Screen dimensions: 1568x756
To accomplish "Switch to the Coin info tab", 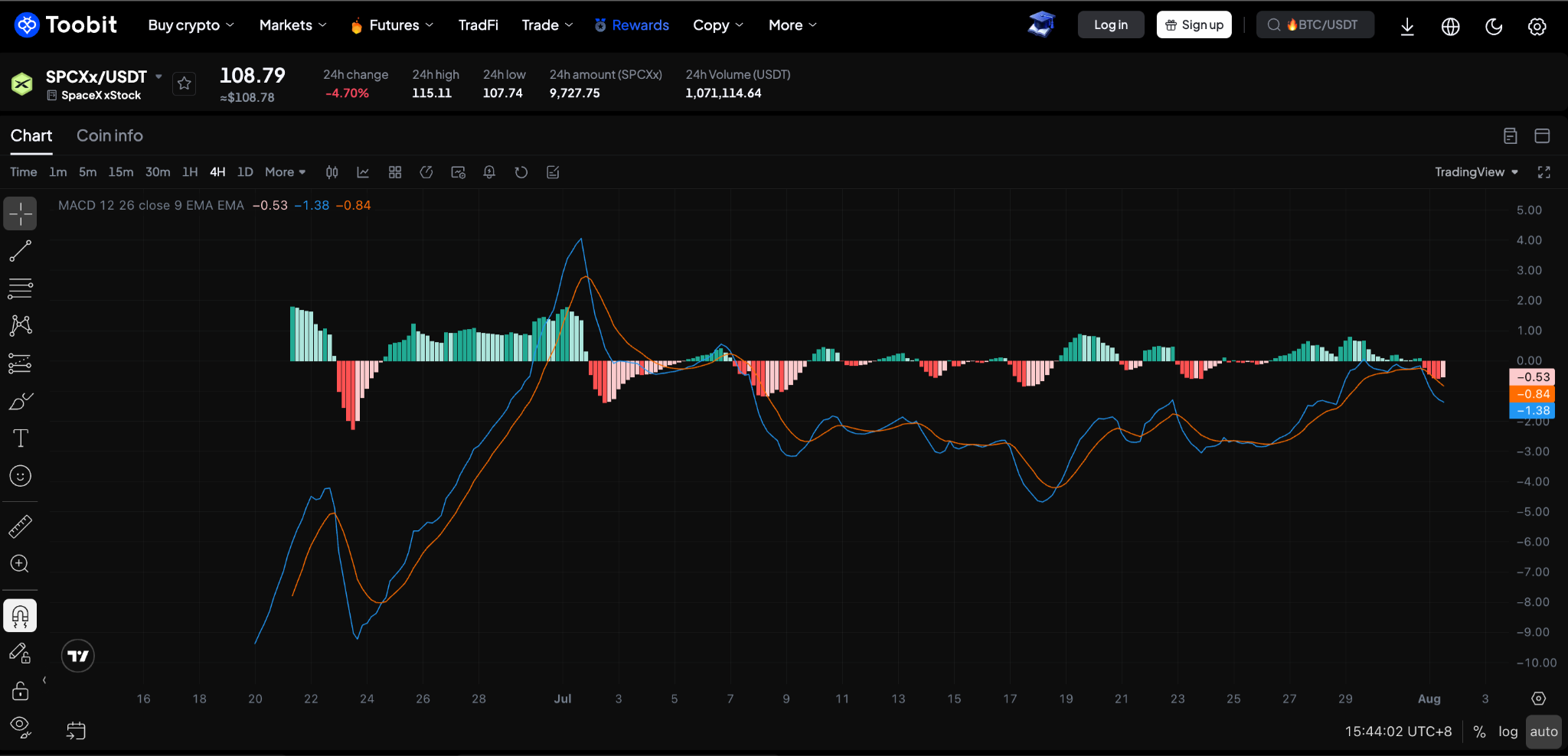I will (109, 135).
